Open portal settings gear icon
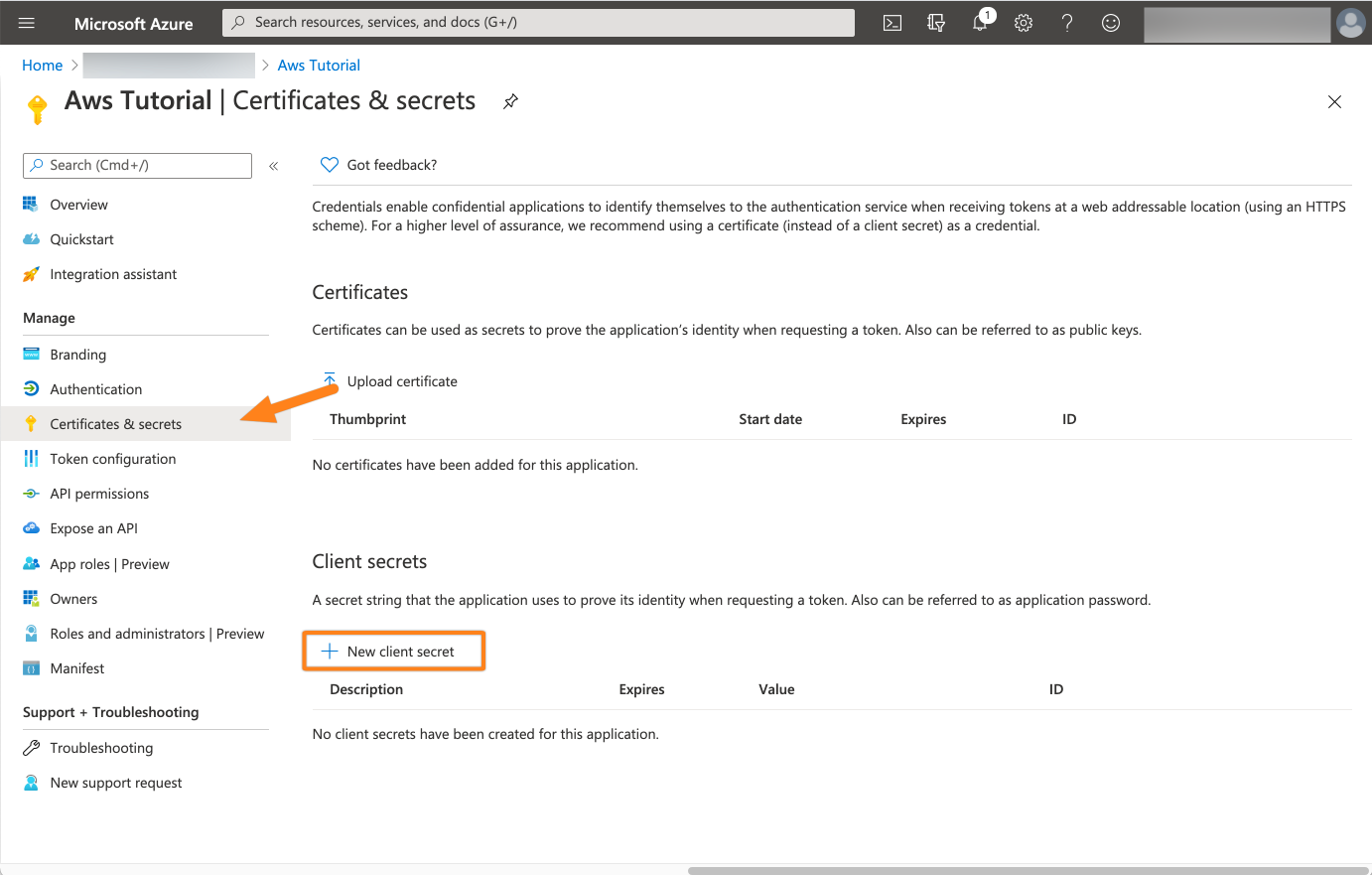 [1024, 23]
